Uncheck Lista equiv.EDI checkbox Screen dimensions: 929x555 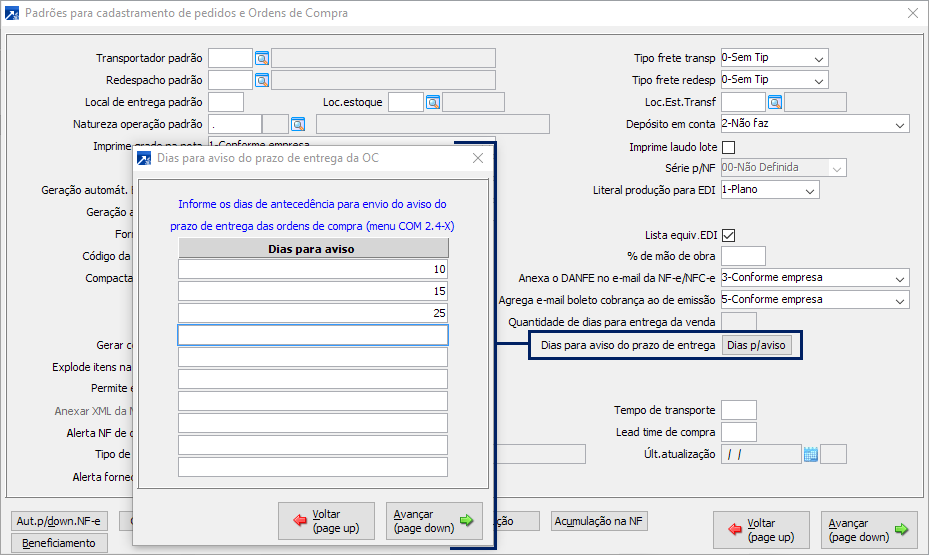[x=729, y=235]
